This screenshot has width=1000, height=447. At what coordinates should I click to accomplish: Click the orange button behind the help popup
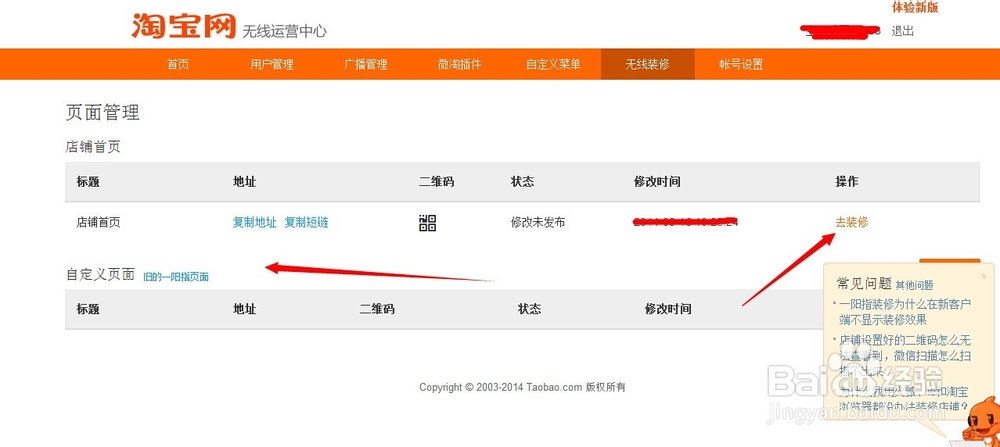(x=949, y=261)
